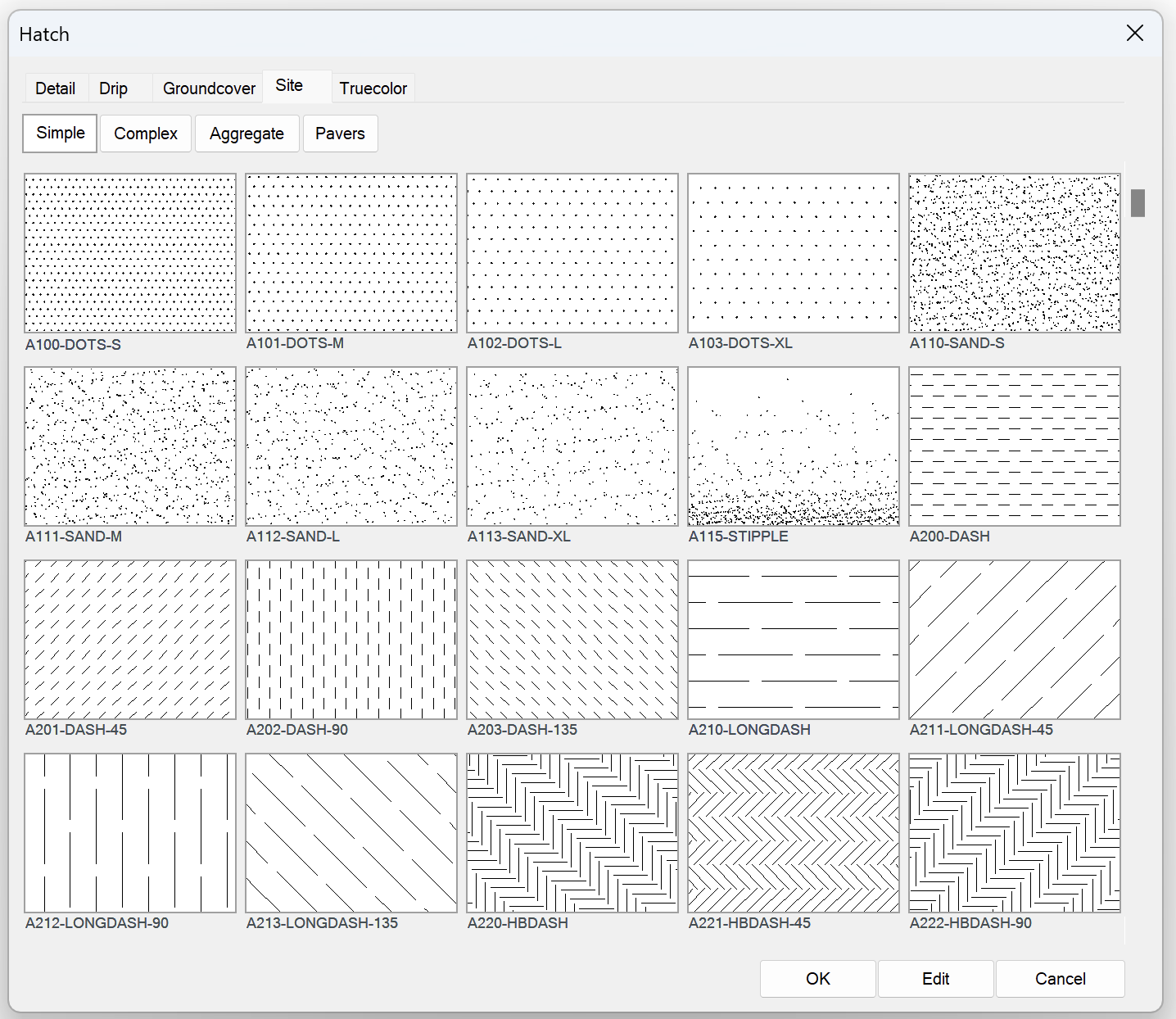This screenshot has width=1176, height=1019.
Task: Pick the A221-HBDASH-45 hatch pattern
Action: pyautogui.click(x=794, y=833)
